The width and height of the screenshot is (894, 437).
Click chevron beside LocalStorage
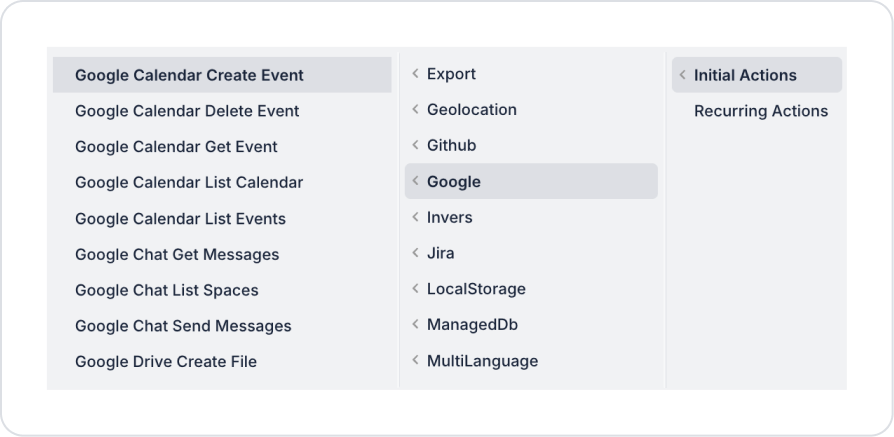click(416, 288)
